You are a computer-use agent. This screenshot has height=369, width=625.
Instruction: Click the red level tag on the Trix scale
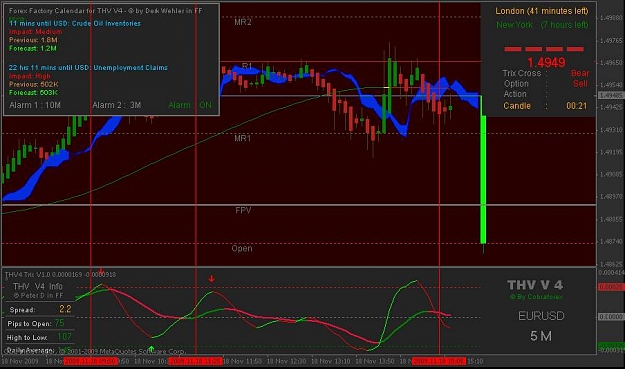[x=611, y=287]
